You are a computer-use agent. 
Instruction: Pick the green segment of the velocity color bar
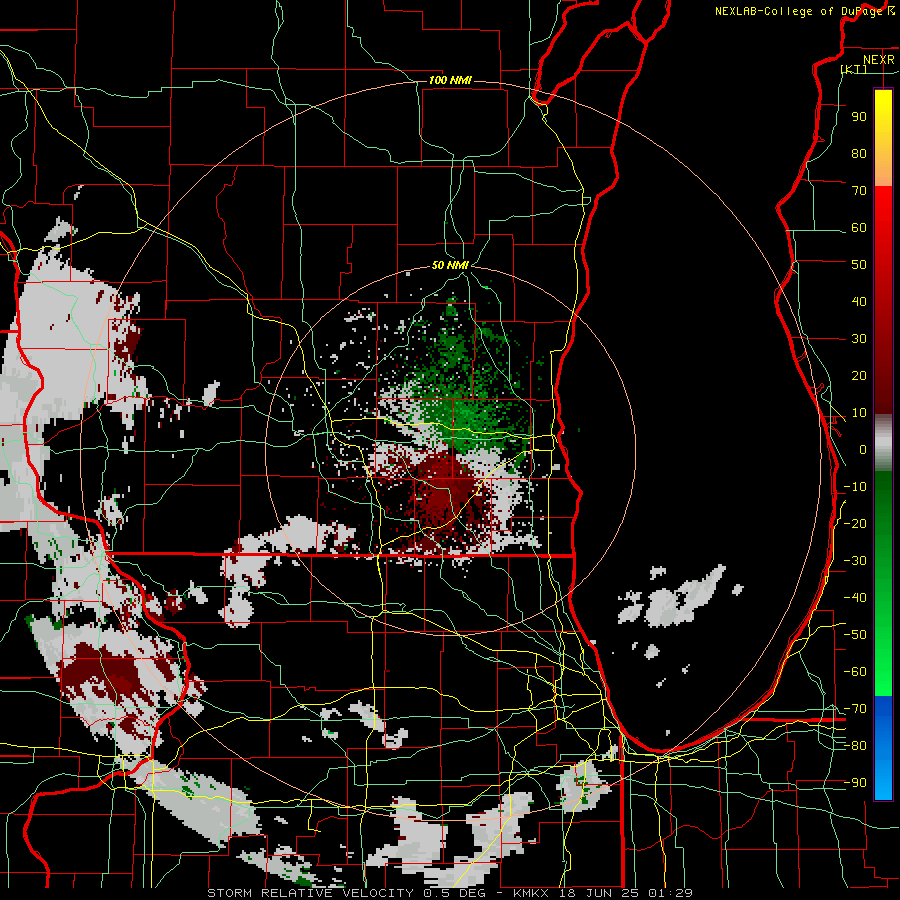click(x=883, y=583)
